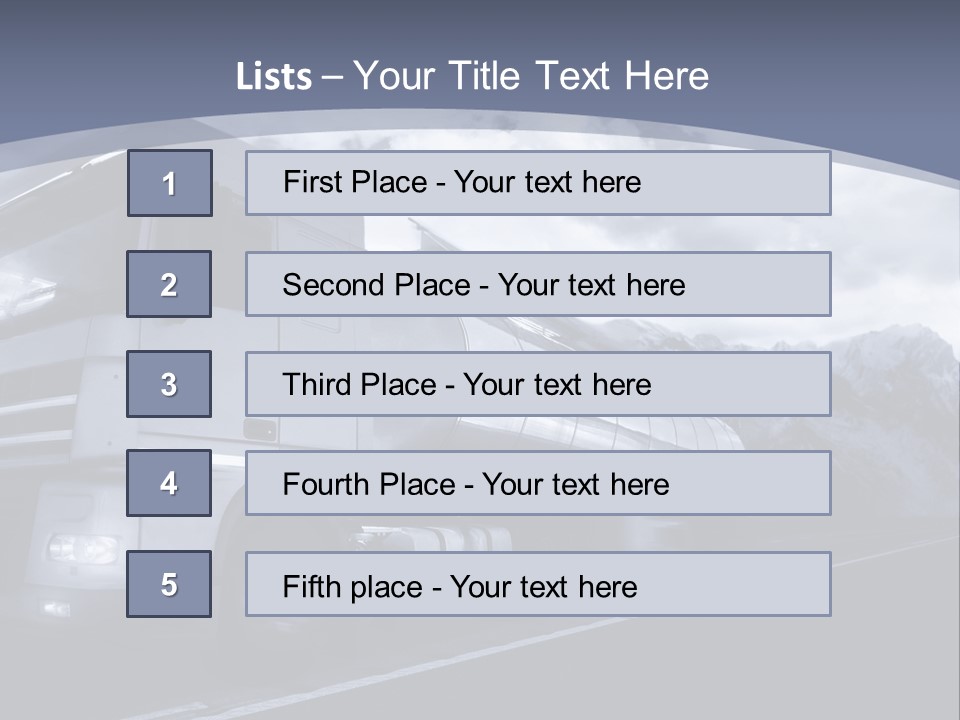
Task: Click the number 2 box
Action: [x=169, y=284]
